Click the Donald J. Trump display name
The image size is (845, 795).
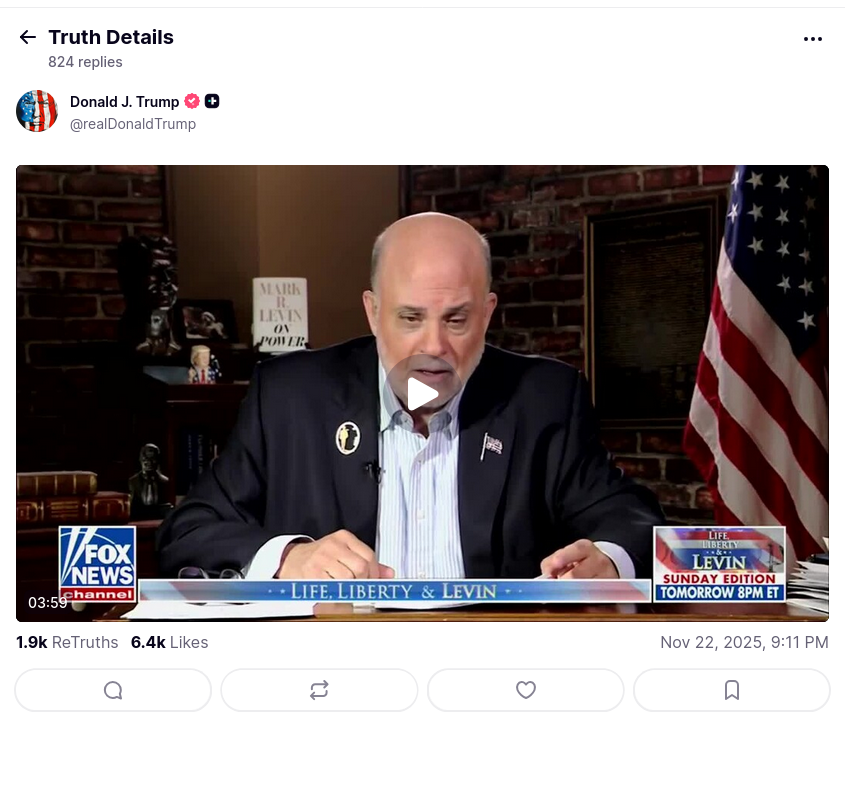124,101
